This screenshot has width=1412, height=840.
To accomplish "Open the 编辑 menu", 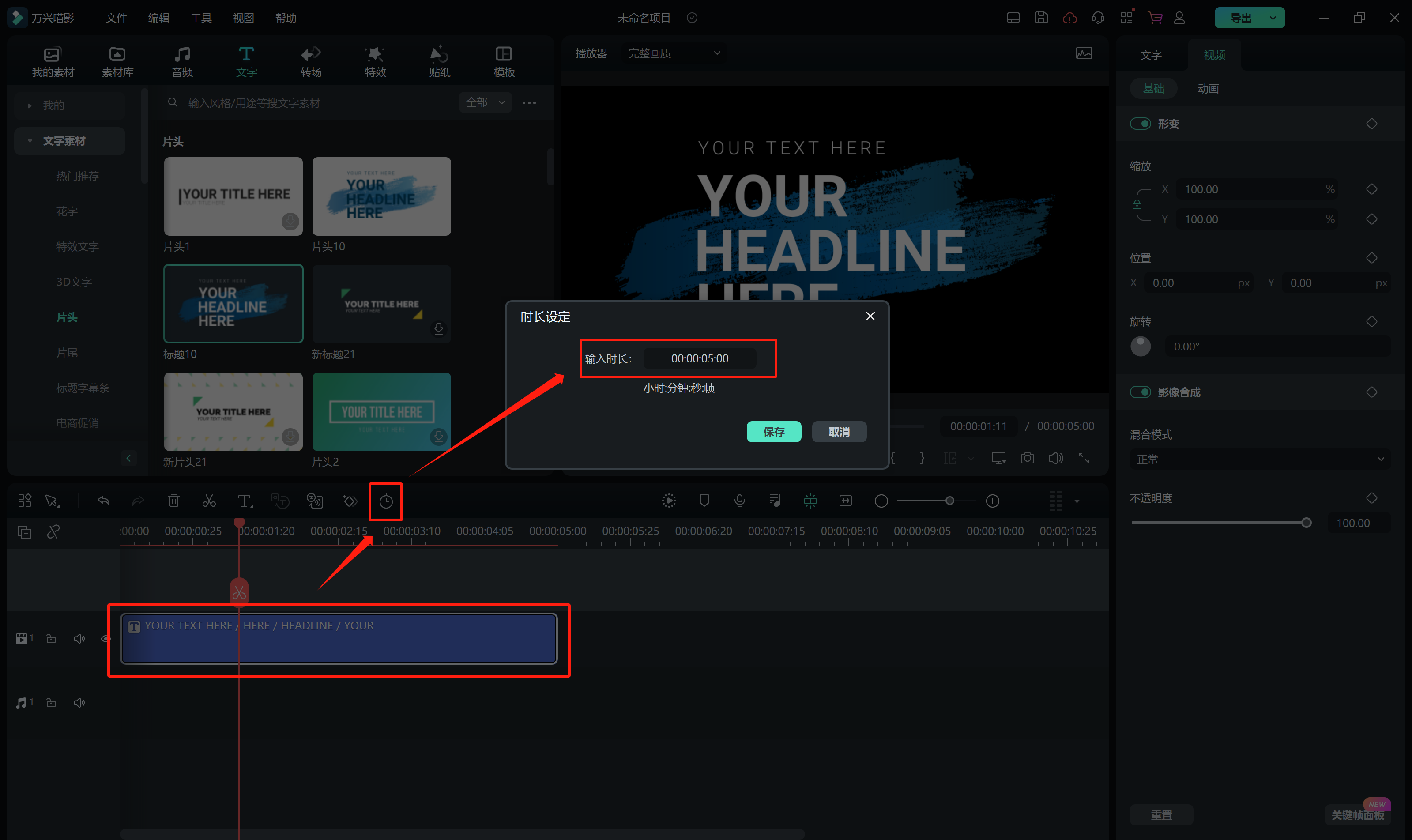I will click(x=158, y=18).
